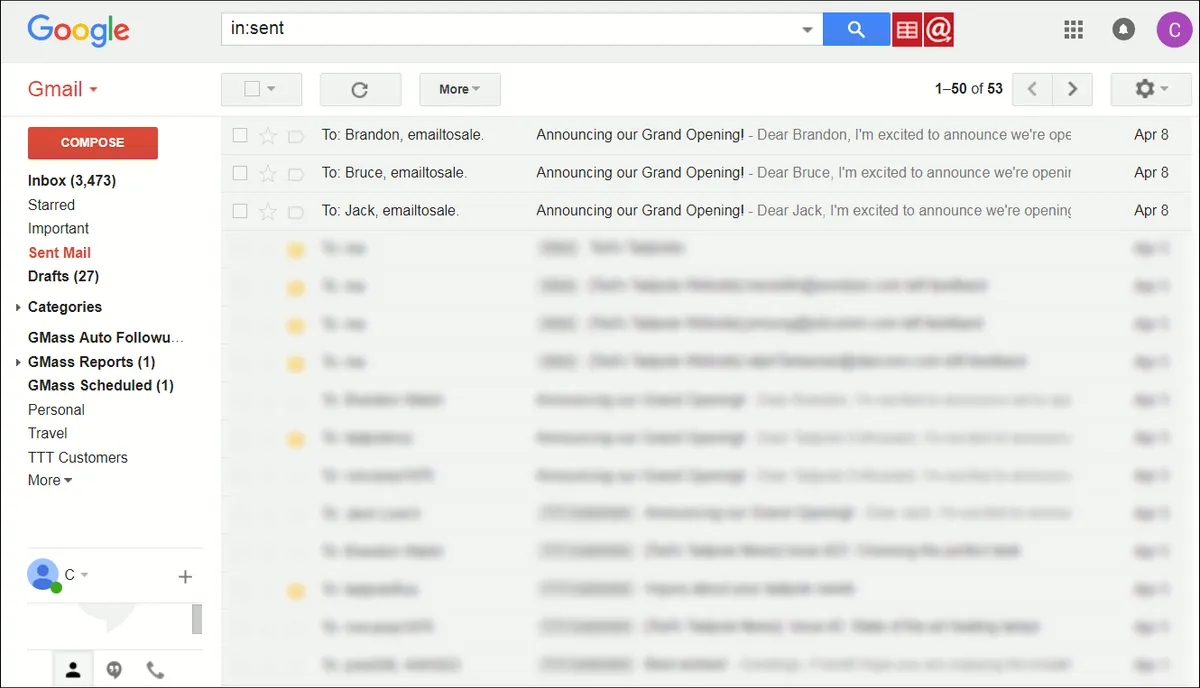Mark the Bruce email as important

point(295,173)
